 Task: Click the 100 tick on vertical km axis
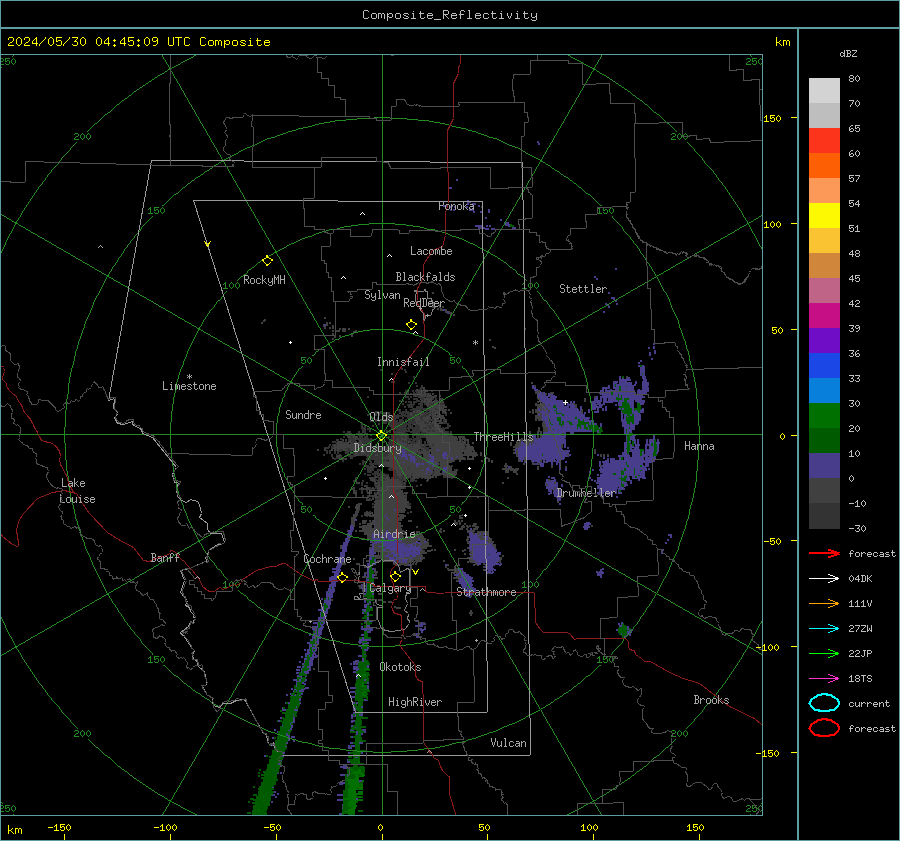(772, 224)
